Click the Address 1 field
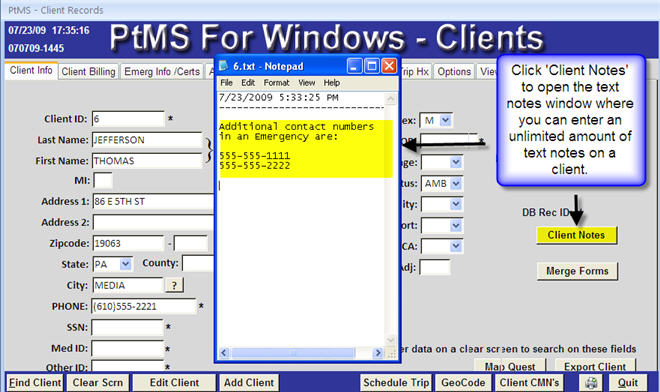The image size is (660, 392). click(x=153, y=202)
